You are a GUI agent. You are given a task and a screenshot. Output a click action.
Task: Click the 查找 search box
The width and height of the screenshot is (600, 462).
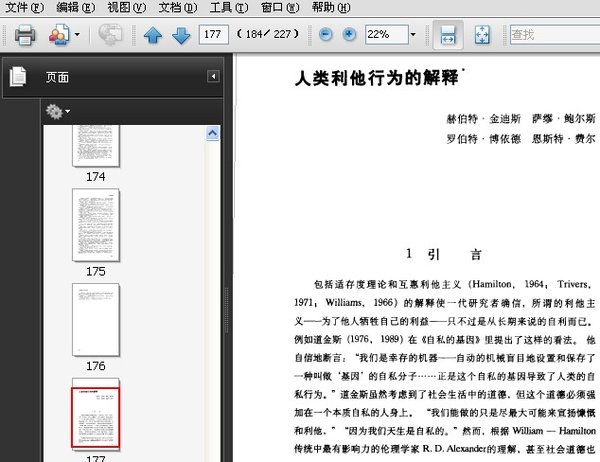pos(553,35)
